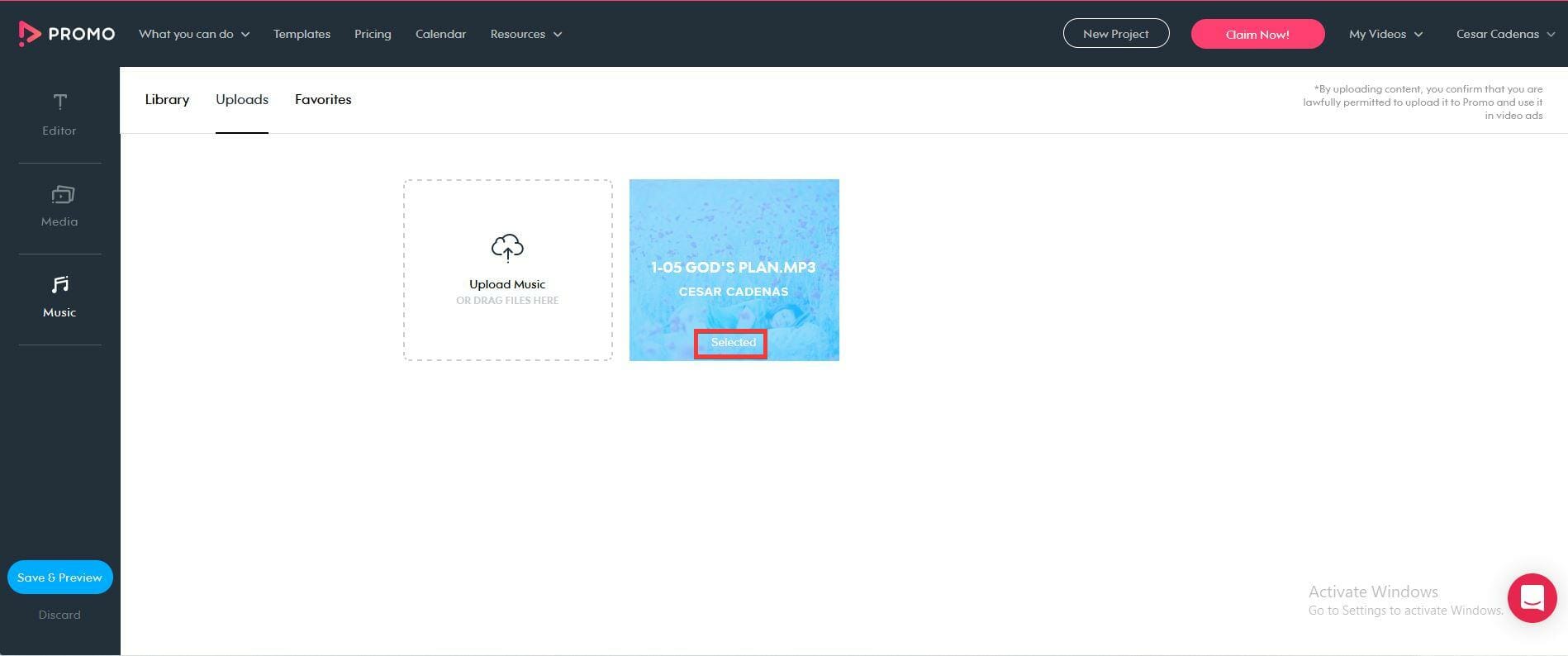Open the Media panel icon
The width and height of the screenshot is (1568, 656).
tap(62, 194)
